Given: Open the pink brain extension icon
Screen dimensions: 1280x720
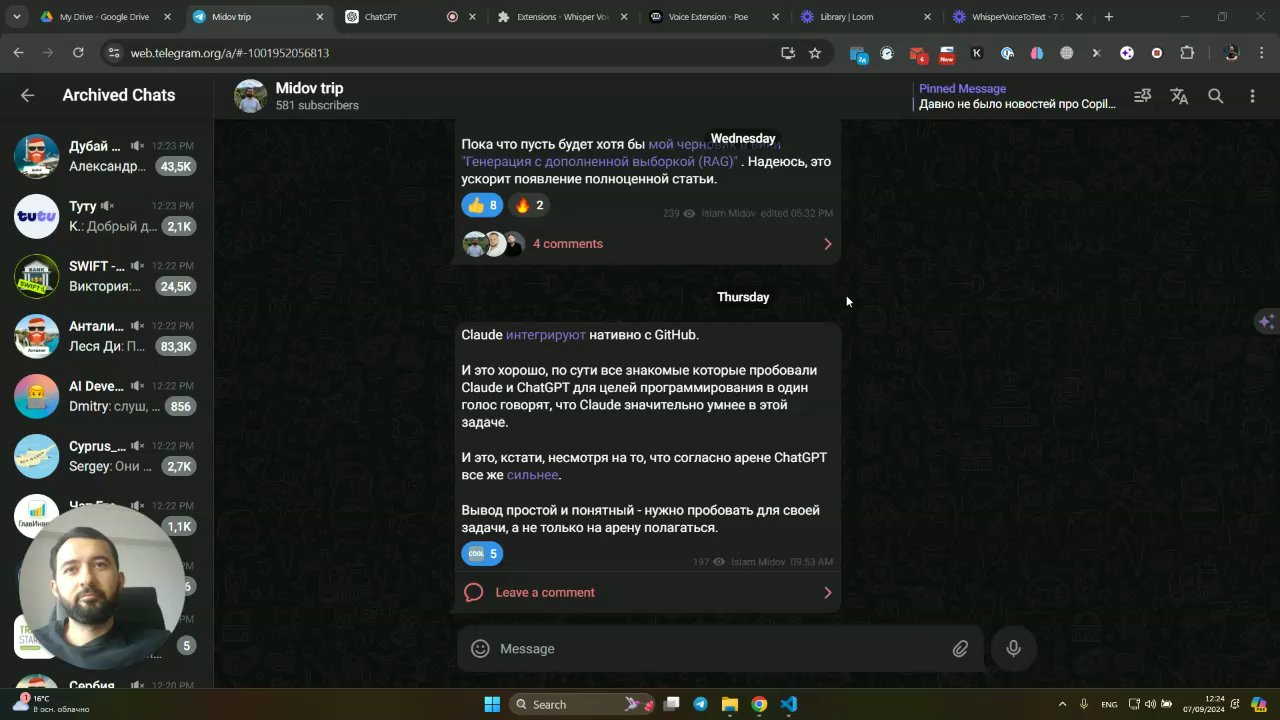Looking at the screenshot, I should (1037, 54).
